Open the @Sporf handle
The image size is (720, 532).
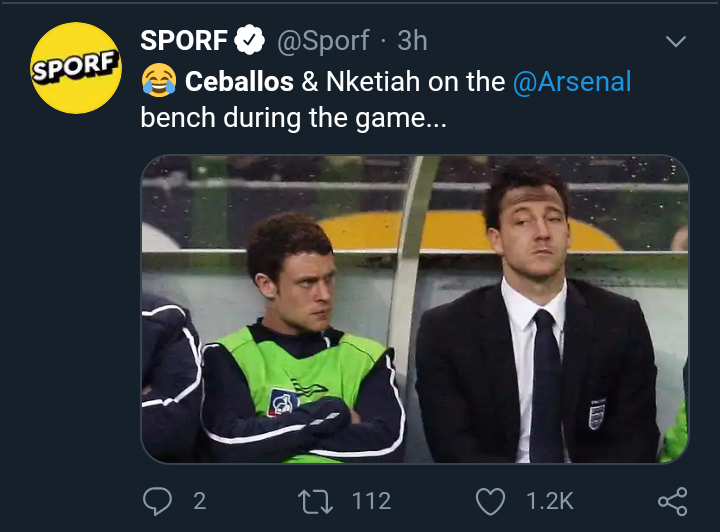(x=324, y=42)
